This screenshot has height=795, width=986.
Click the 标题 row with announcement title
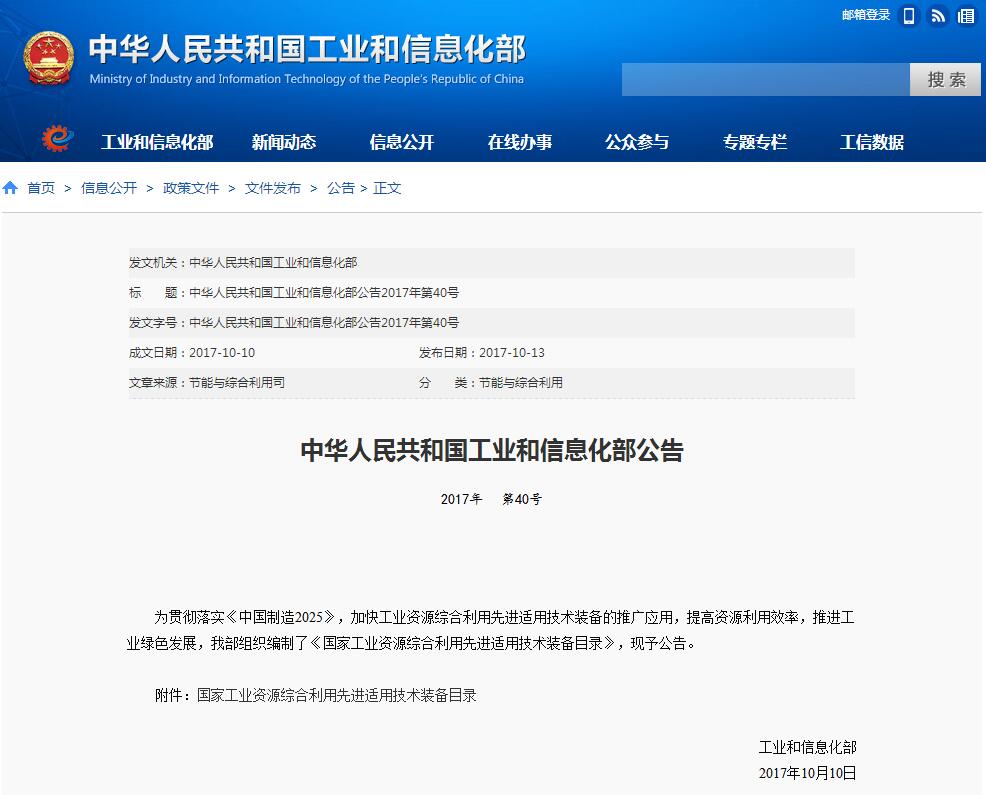pyautogui.click(x=492, y=292)
